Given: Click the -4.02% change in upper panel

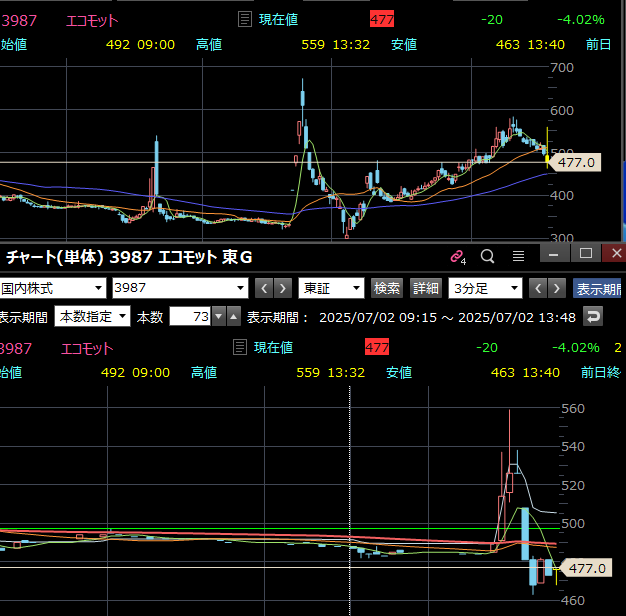Looking at the screenshot, I should point(581,20).
